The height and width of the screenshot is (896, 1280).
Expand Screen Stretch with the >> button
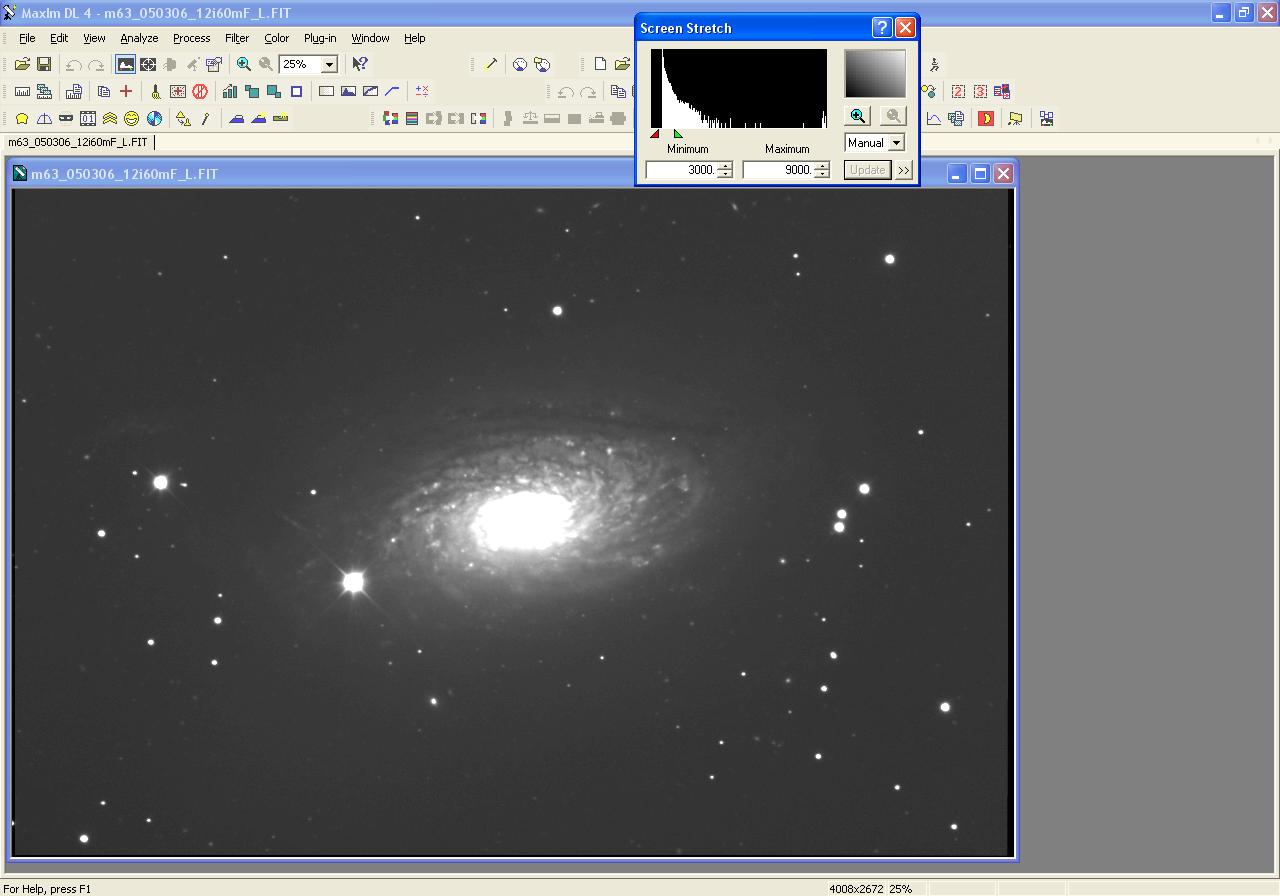[904, 170]
